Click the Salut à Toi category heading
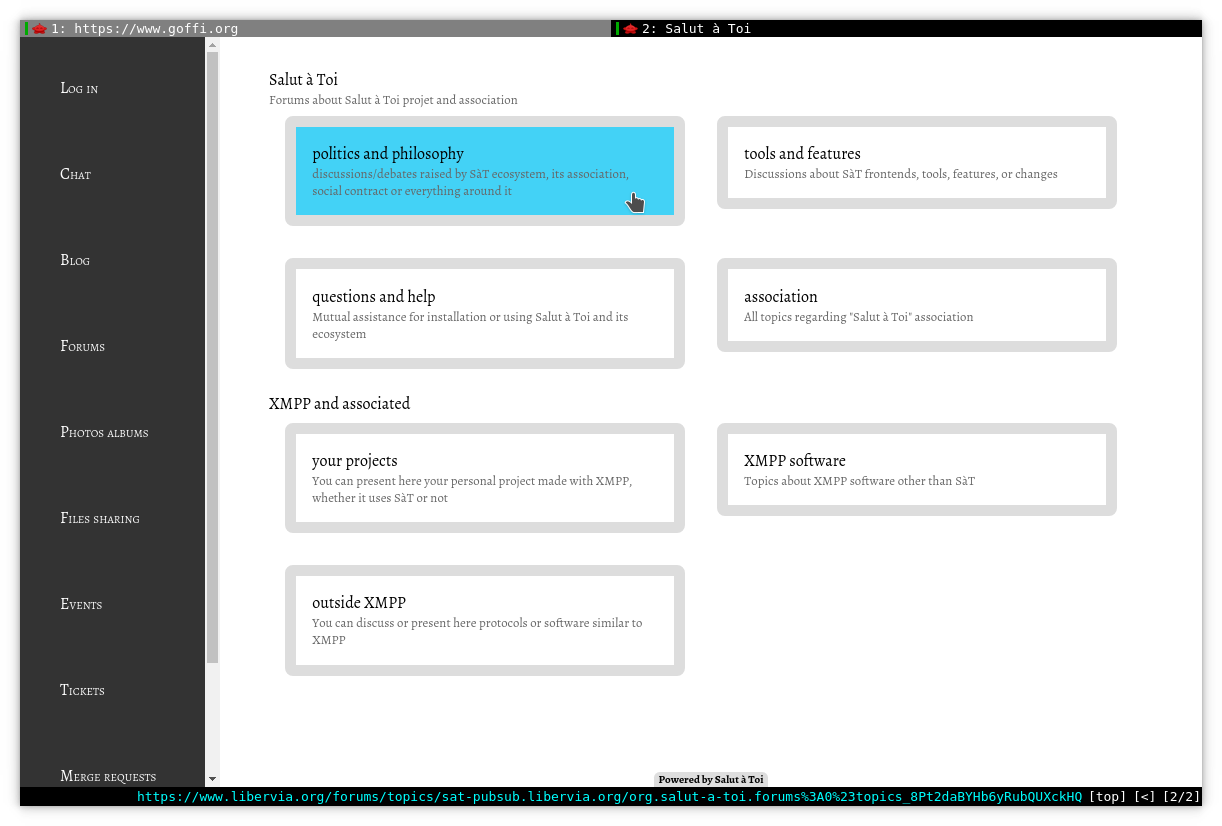 (x=303, y=80)
